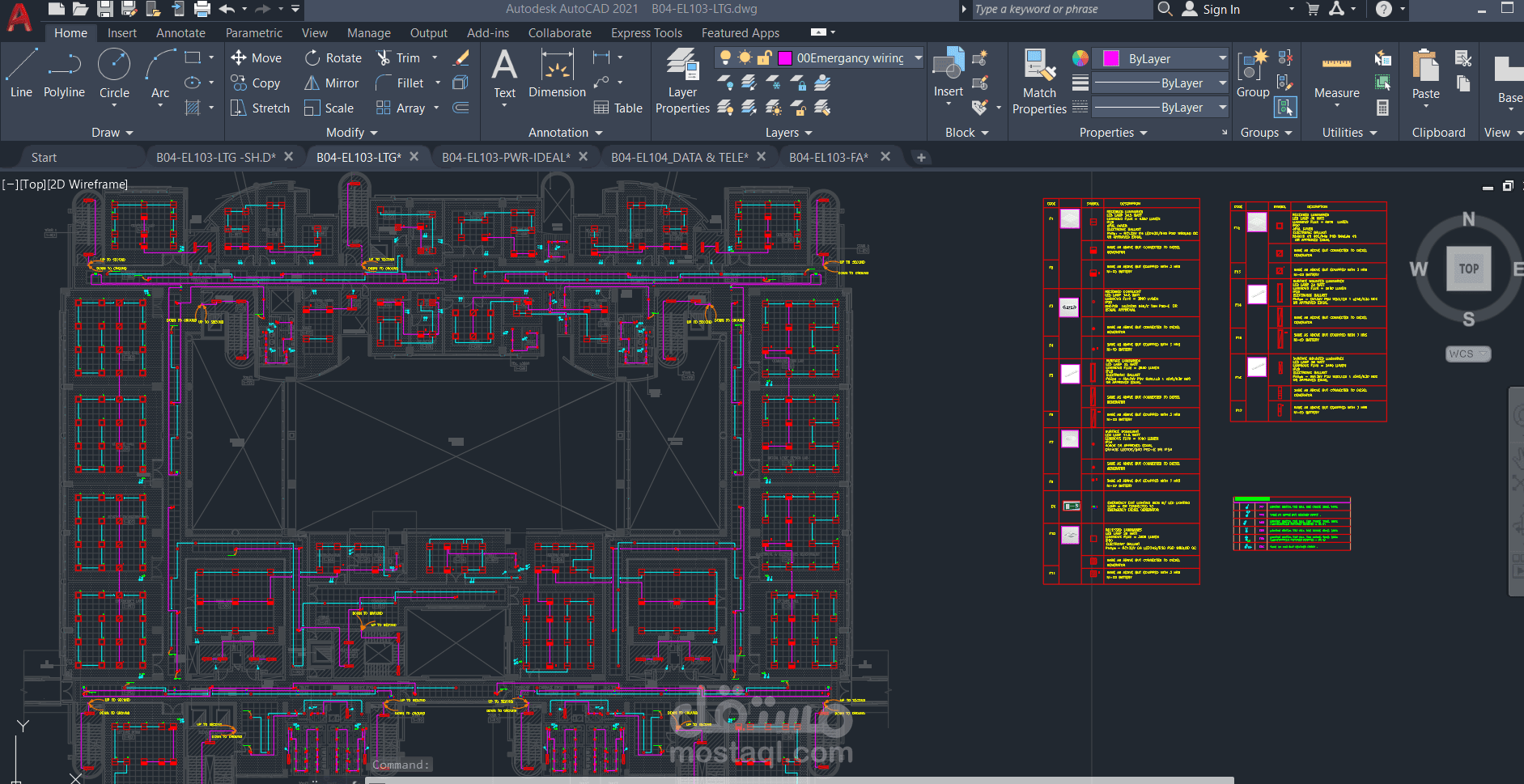This screenshot has width=1524, height=784.
Task: Click the viewport label 2D Wireframe
Action: (x=88, y=184)
